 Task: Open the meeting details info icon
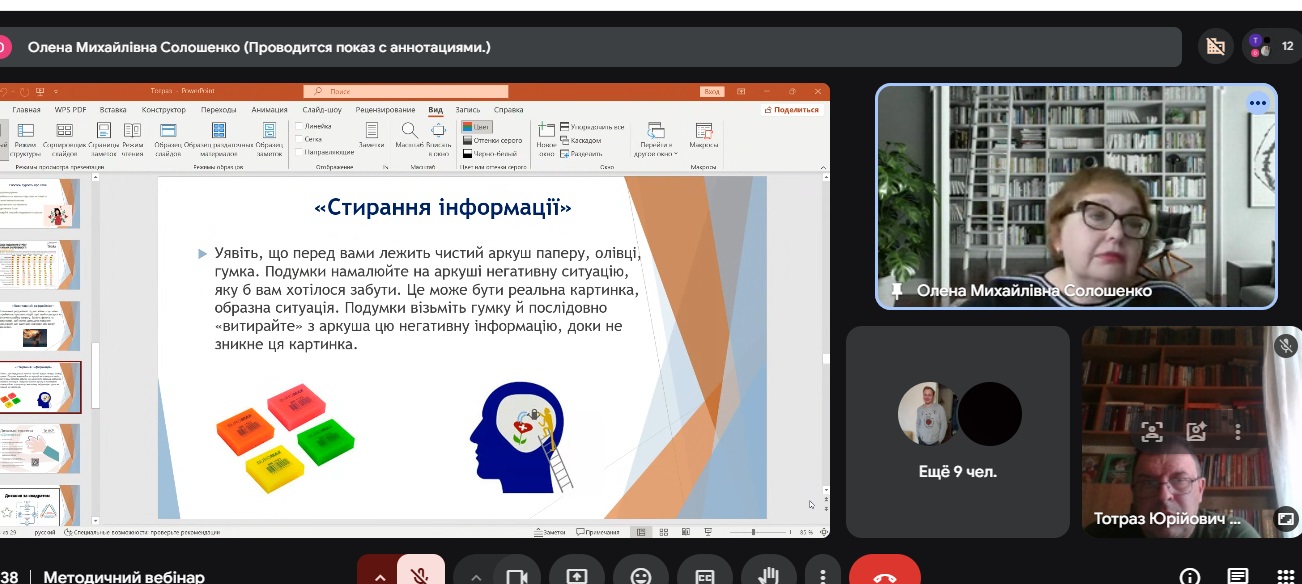pos(1190,576)
